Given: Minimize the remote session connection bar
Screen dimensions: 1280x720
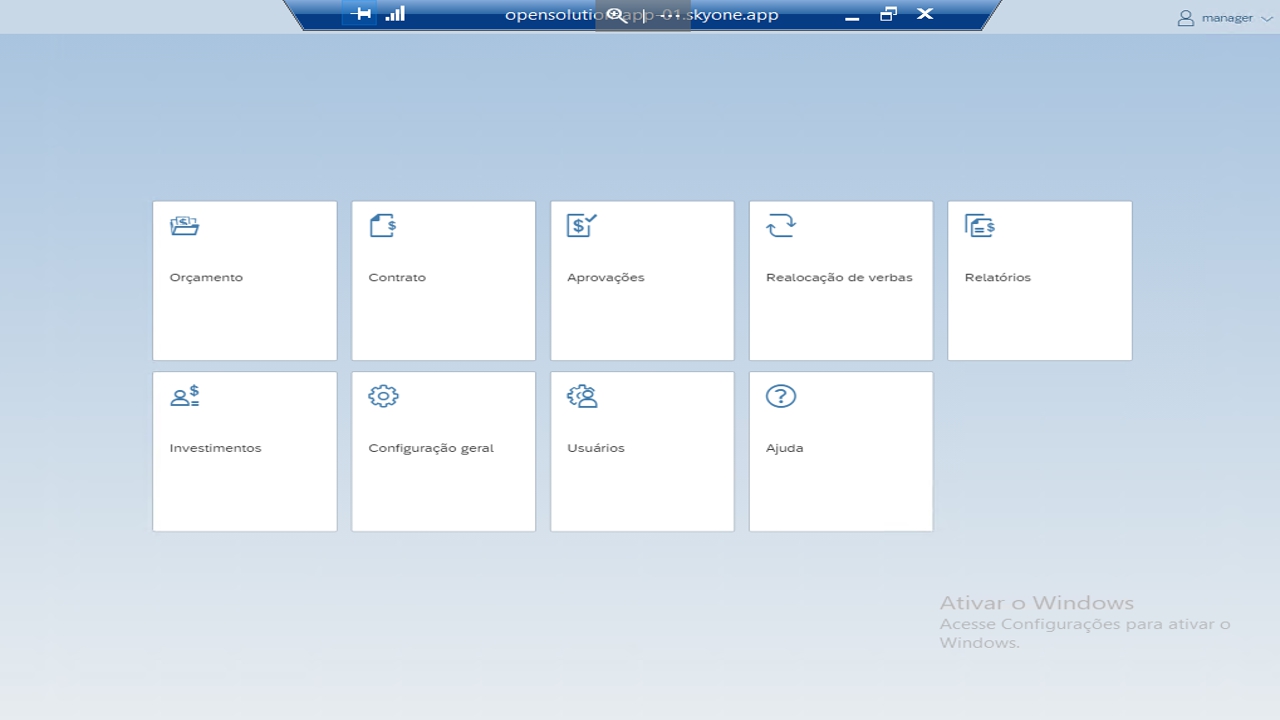Looking at the screenshot, I should [852, 16].
